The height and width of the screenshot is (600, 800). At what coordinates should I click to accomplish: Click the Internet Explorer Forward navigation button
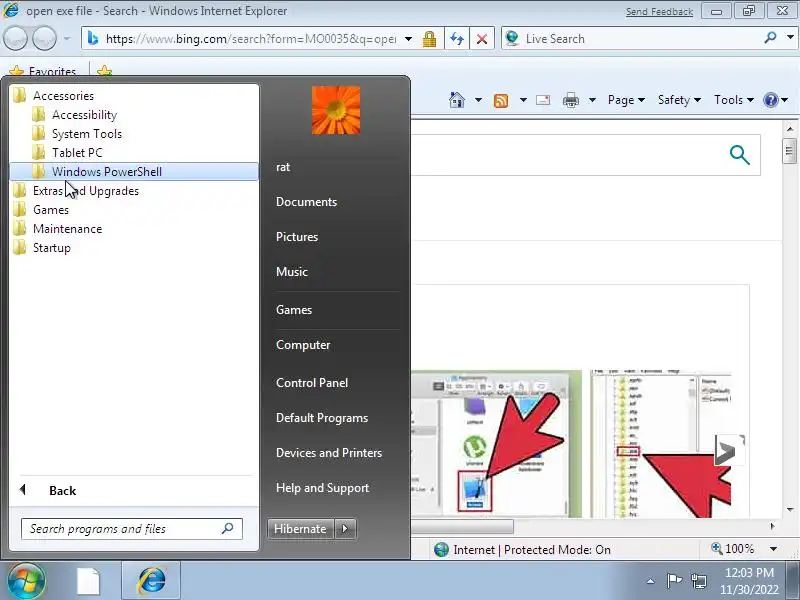(44, 38)
